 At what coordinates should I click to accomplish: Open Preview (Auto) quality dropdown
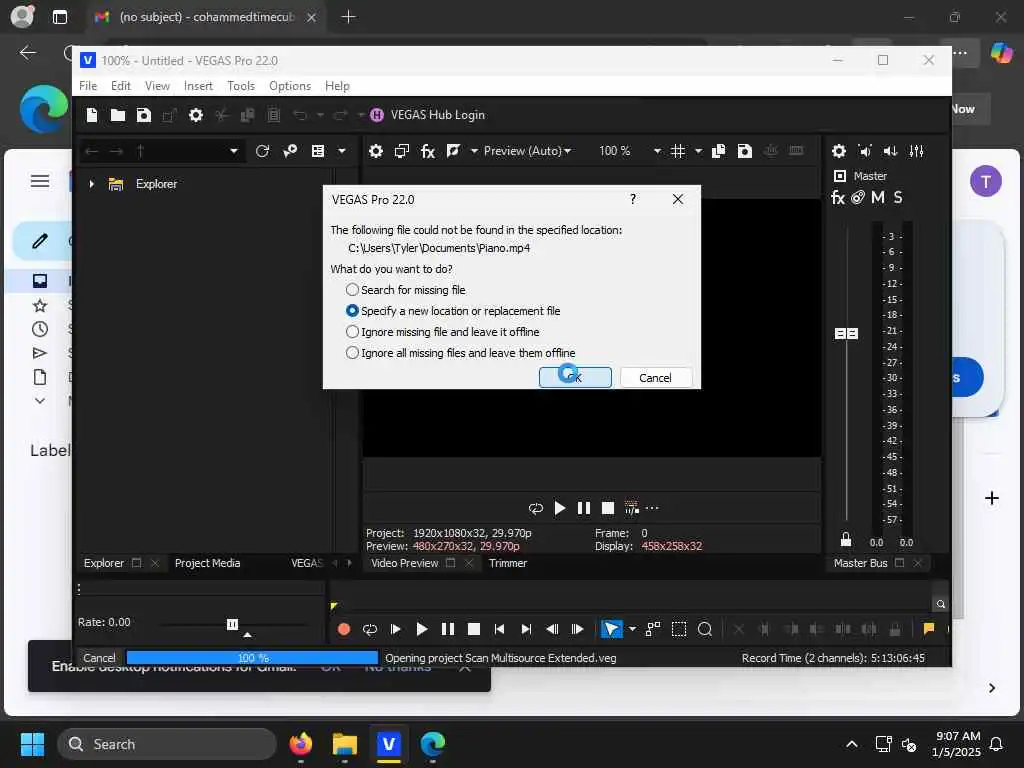tap(528, 151)
